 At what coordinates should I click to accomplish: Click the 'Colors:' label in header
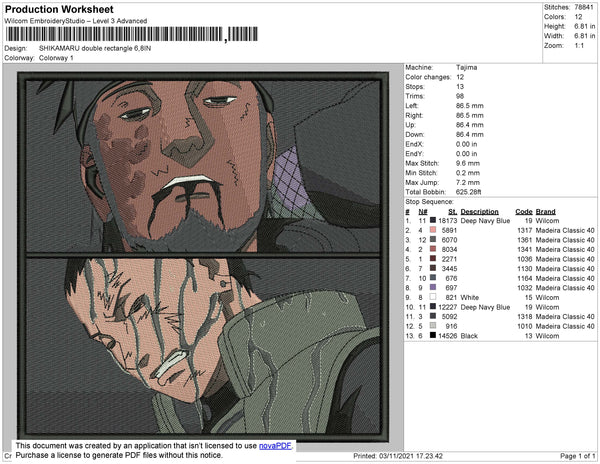554,17
